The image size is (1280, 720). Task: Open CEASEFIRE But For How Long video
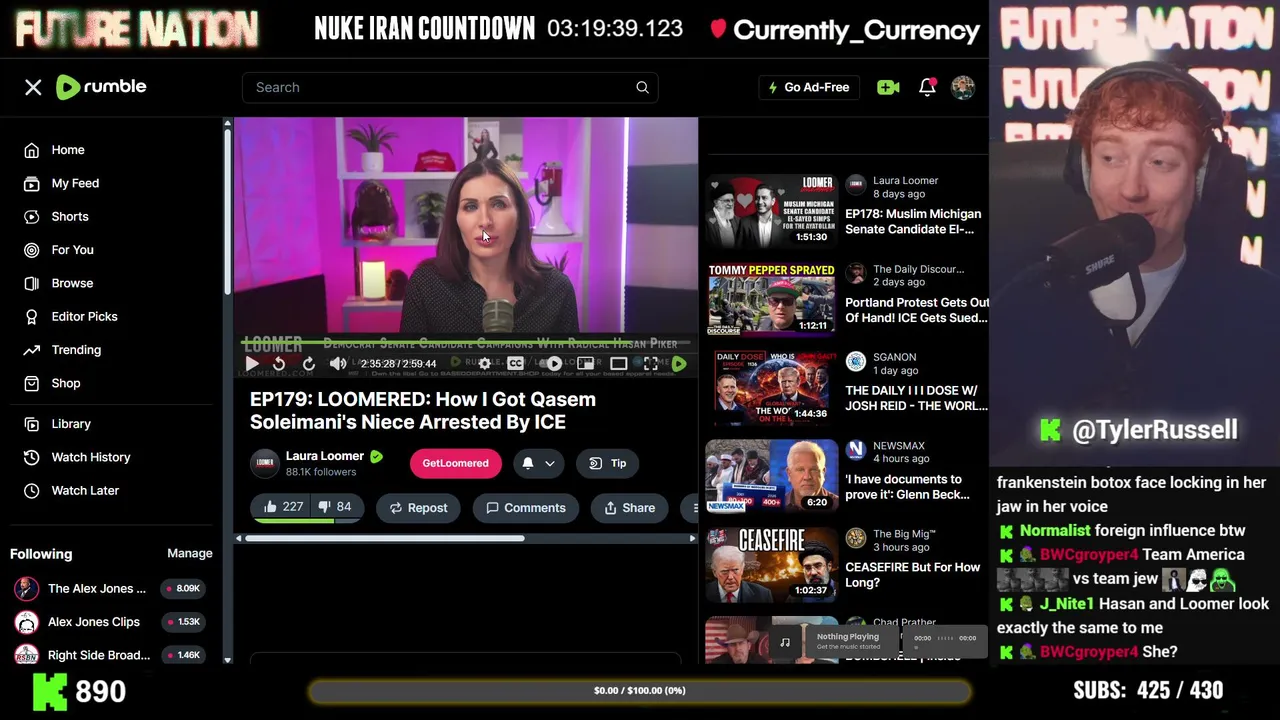click(x=912, y=575)
